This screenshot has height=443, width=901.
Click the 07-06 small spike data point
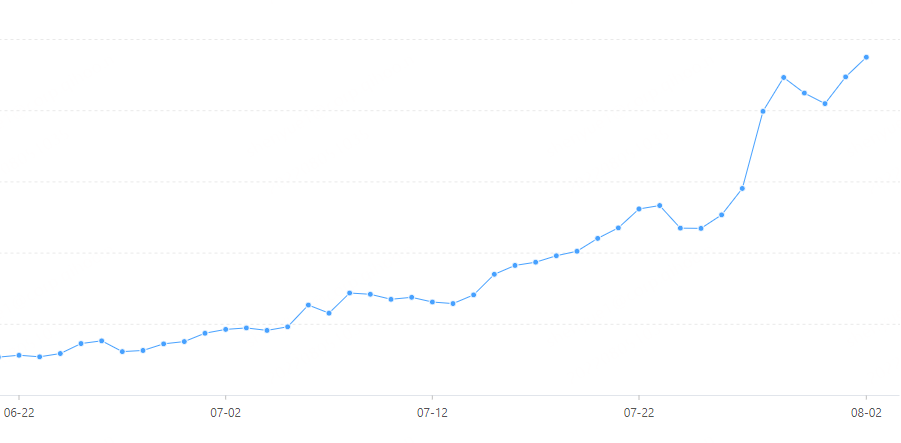pos(308,305)
